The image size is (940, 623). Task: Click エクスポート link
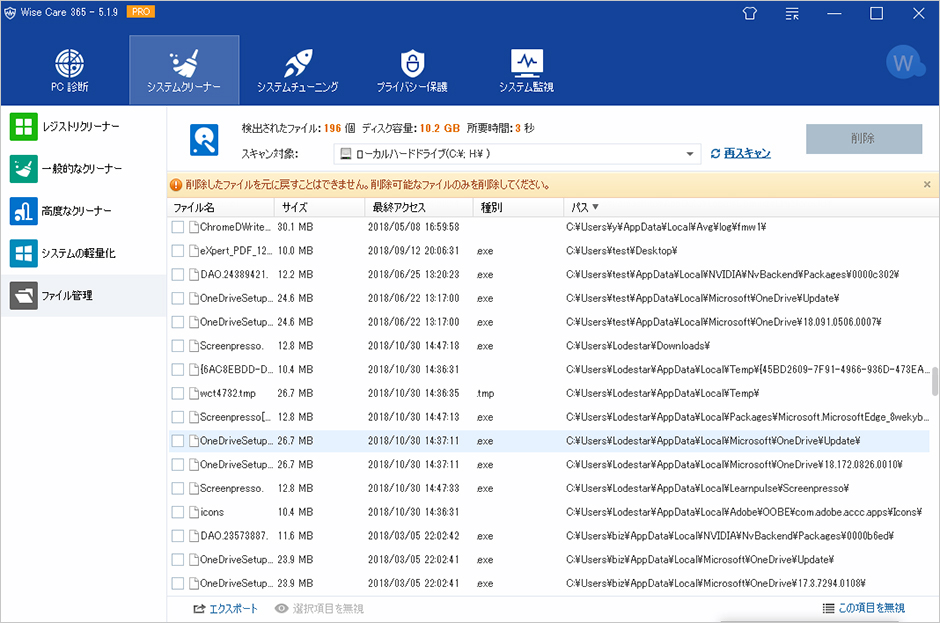[233, 609]
